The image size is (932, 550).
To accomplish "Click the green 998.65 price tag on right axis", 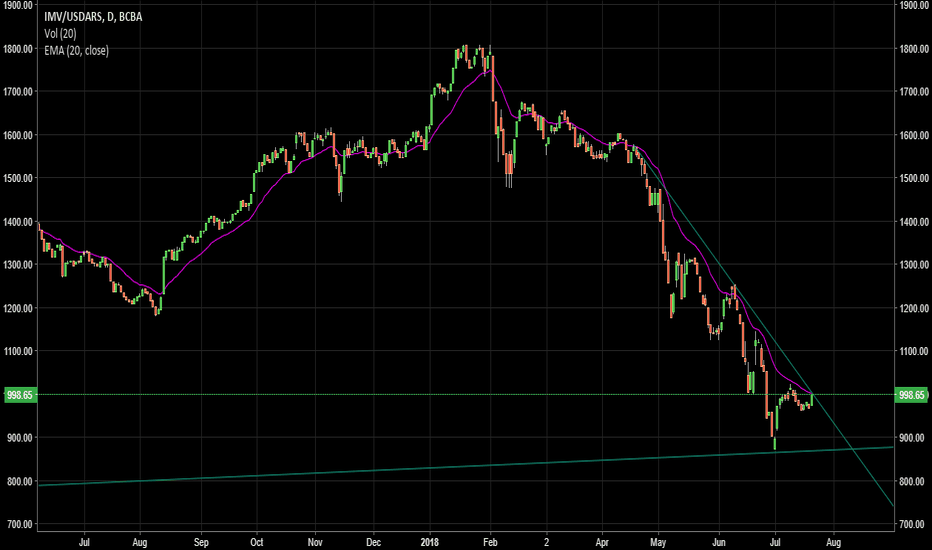I will click(x=911, y=395).
